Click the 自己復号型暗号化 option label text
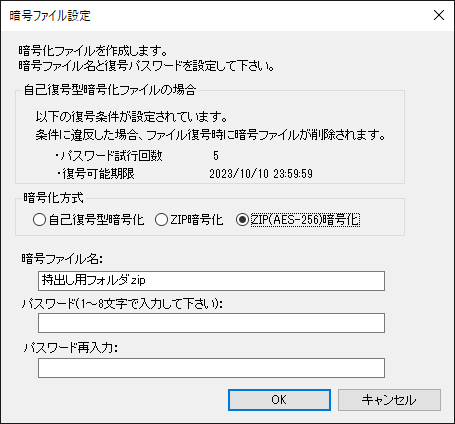455x424 pixels. (96, 220)
